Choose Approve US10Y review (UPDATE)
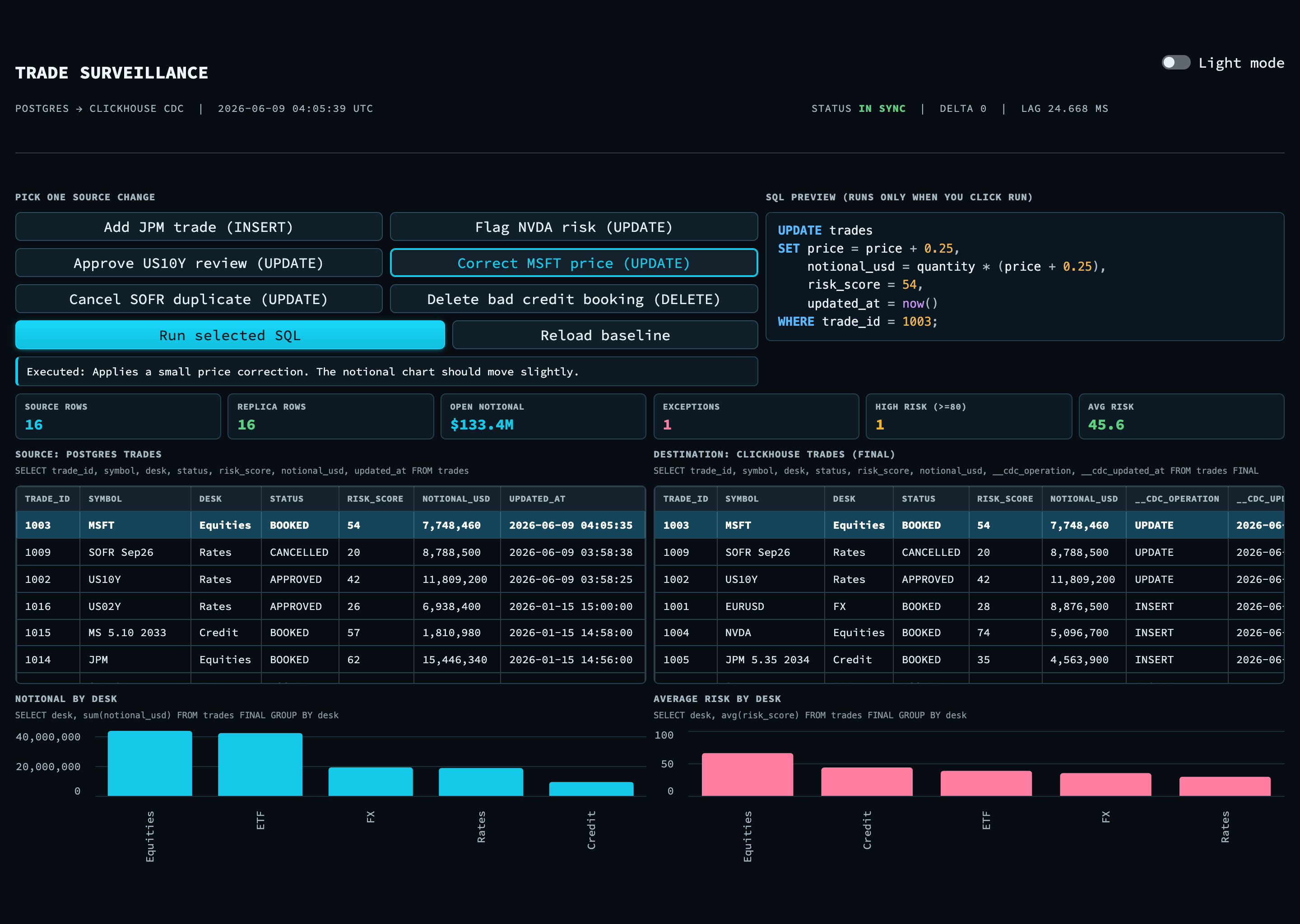Screen dimensions: 1300x924 (199, 263)
